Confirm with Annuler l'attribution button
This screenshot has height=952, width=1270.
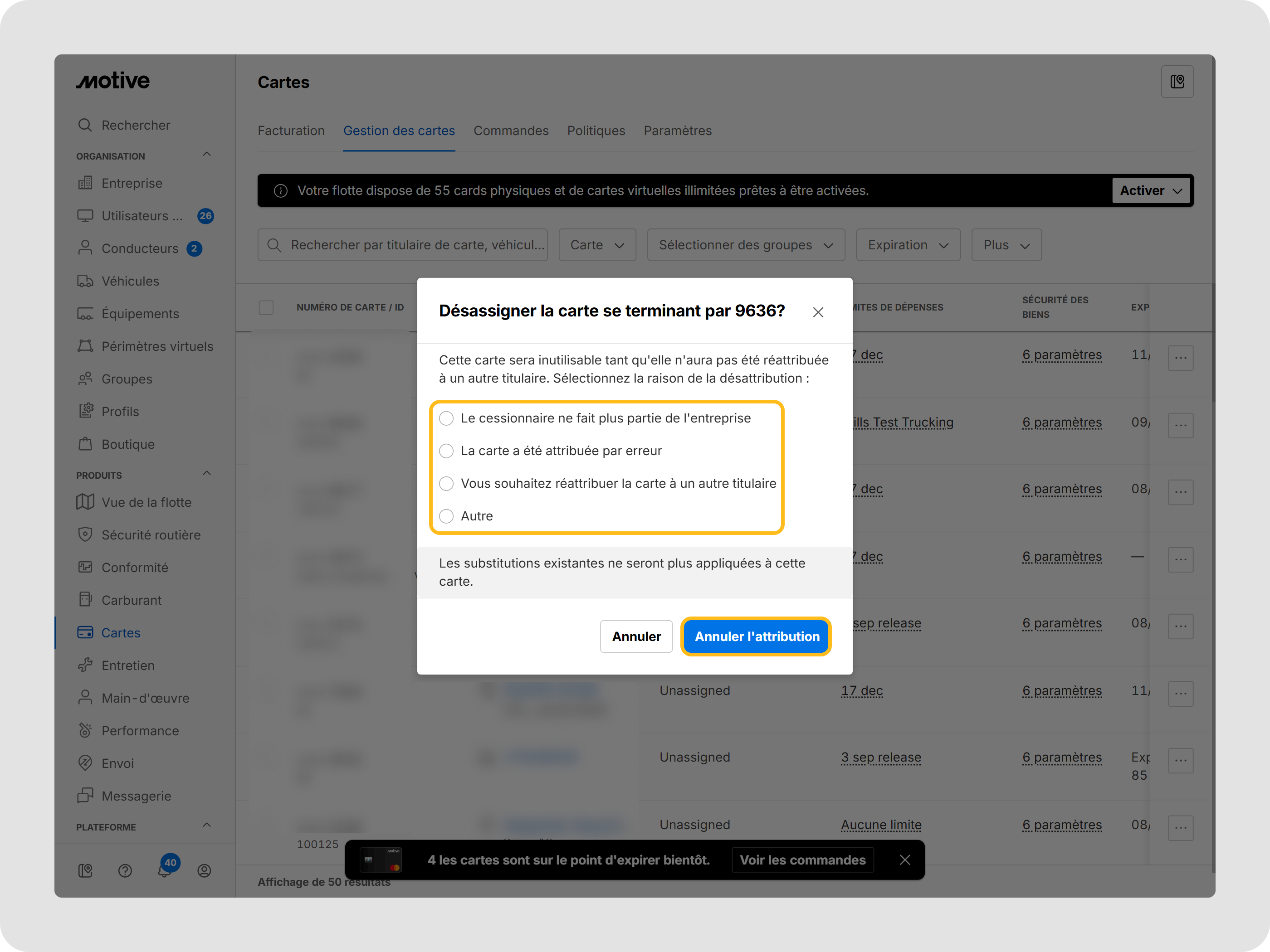tap(757, 636)
